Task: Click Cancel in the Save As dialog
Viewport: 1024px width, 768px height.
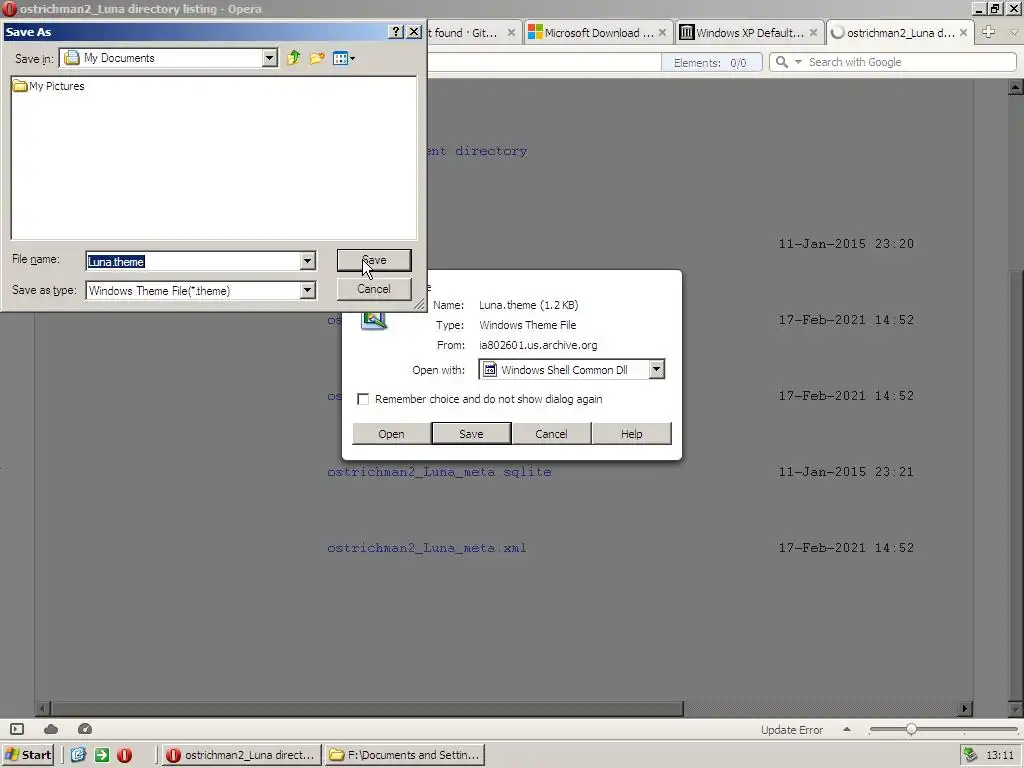Action: 374,289
